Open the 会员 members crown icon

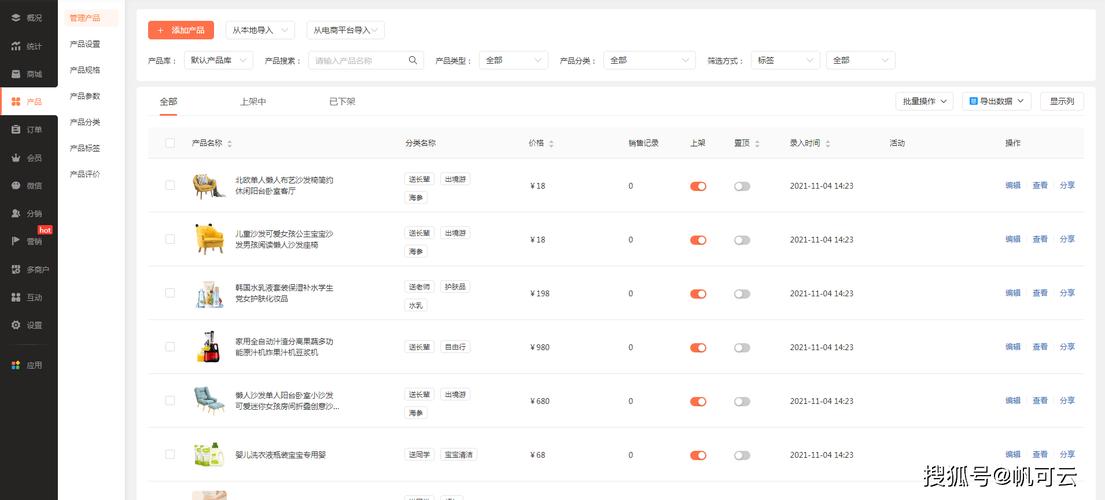tap(16, 158)
